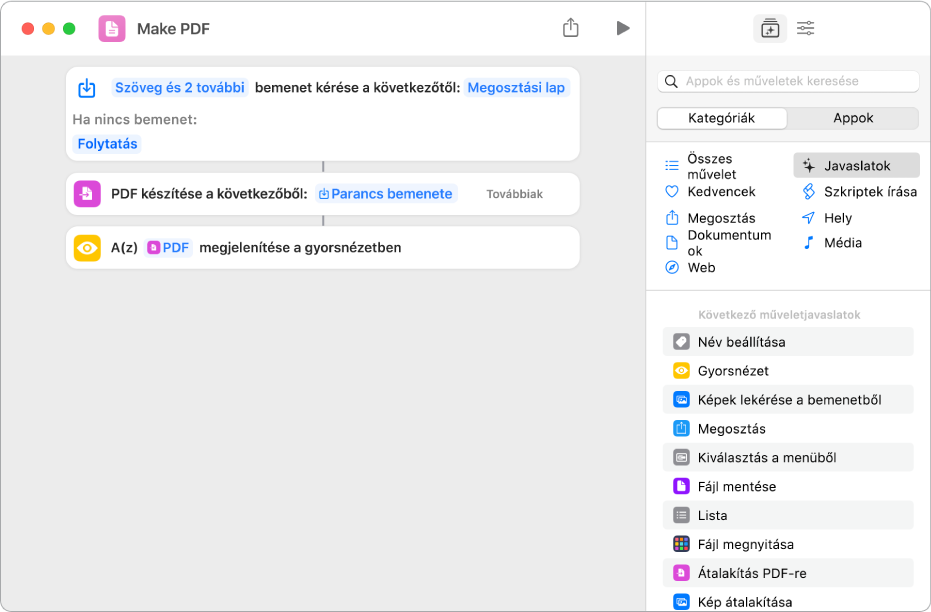This screenshot has height=612, width=931.
Task: Click the input receive action icon
Action: click(x=87, y=88)
